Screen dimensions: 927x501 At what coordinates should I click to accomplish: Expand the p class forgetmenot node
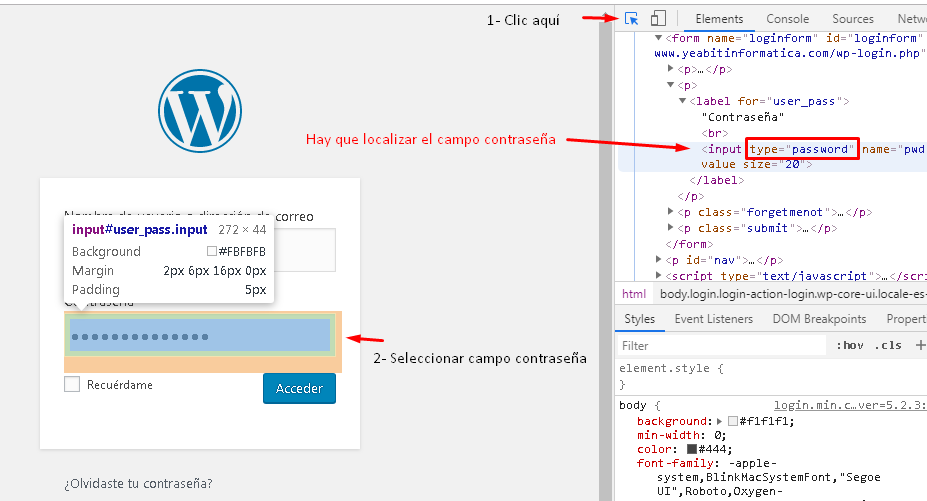click(x=670, y=211)
